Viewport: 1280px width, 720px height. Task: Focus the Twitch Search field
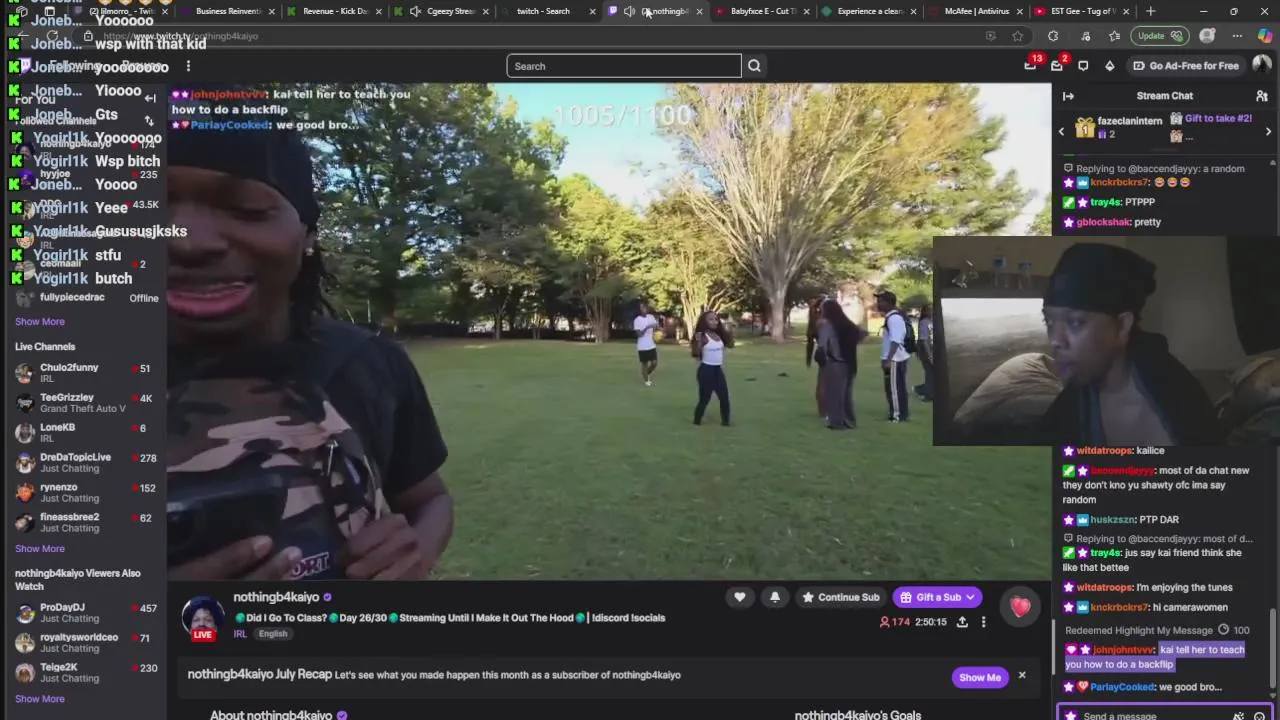(x=624, y=66)
